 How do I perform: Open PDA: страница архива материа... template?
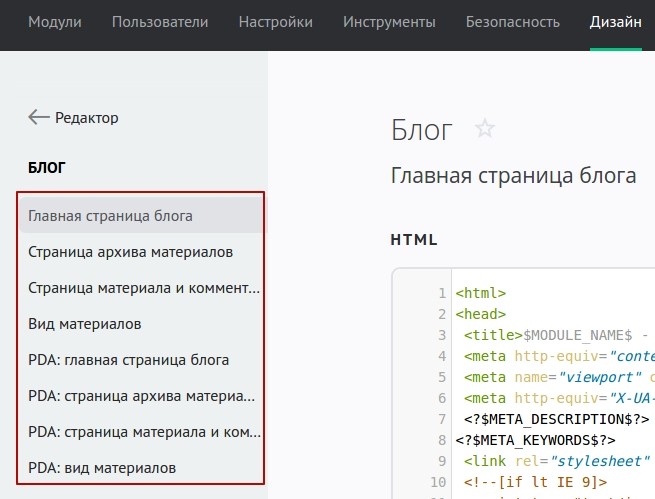[x=143, y=396]
